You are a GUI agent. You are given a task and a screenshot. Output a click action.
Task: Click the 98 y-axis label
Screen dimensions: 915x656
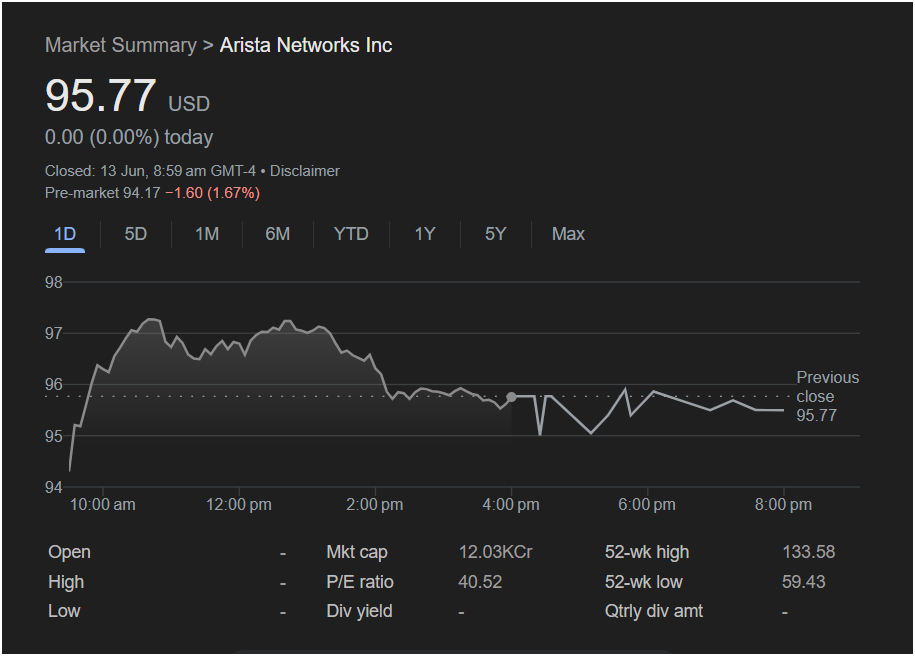point(54,283)
